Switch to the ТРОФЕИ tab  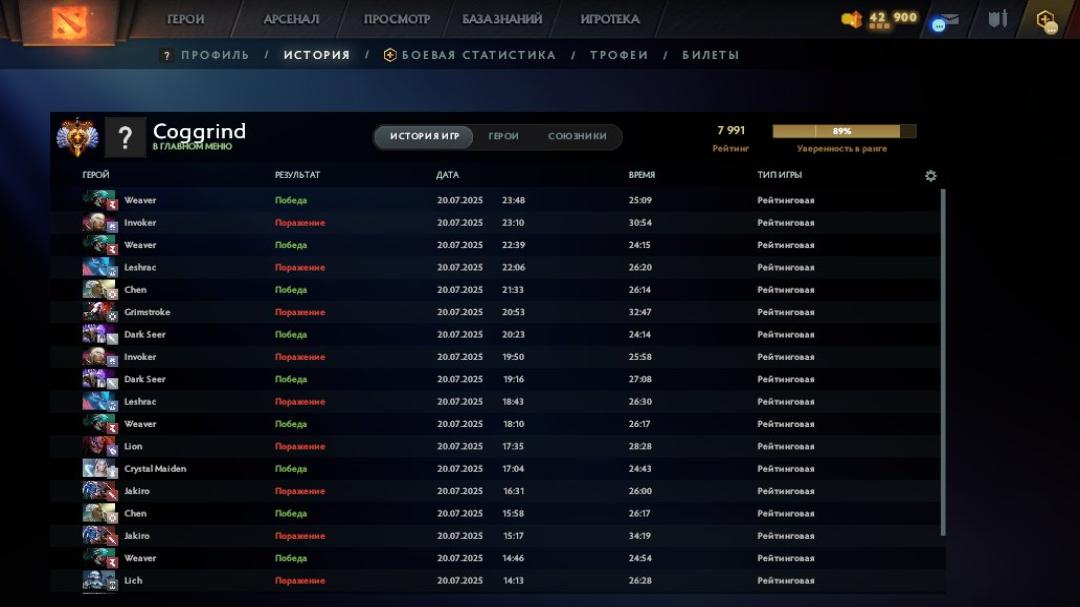point(619,55)
